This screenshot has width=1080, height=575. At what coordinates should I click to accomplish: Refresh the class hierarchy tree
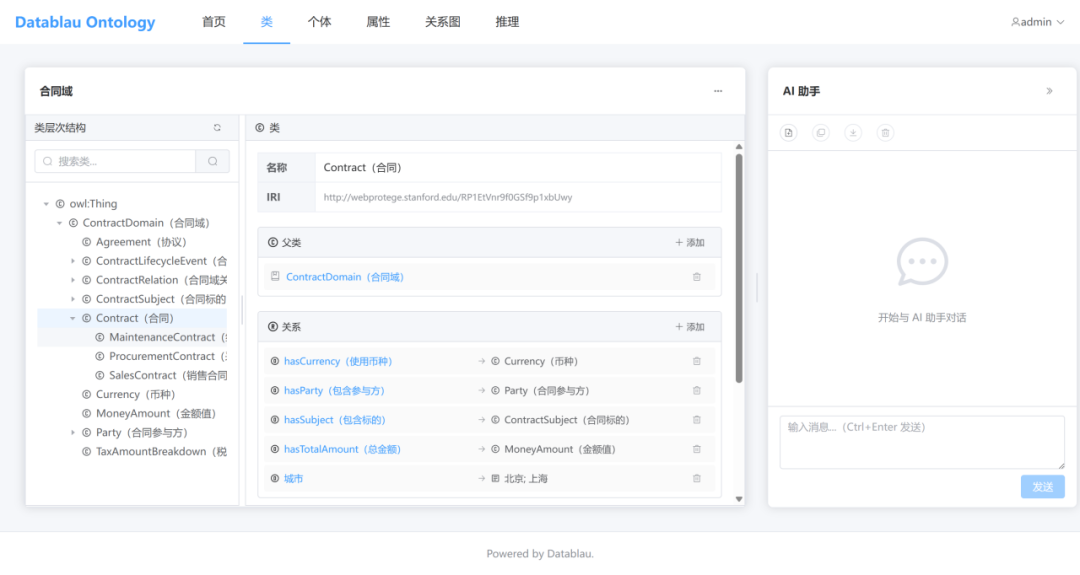click(217, 128)
